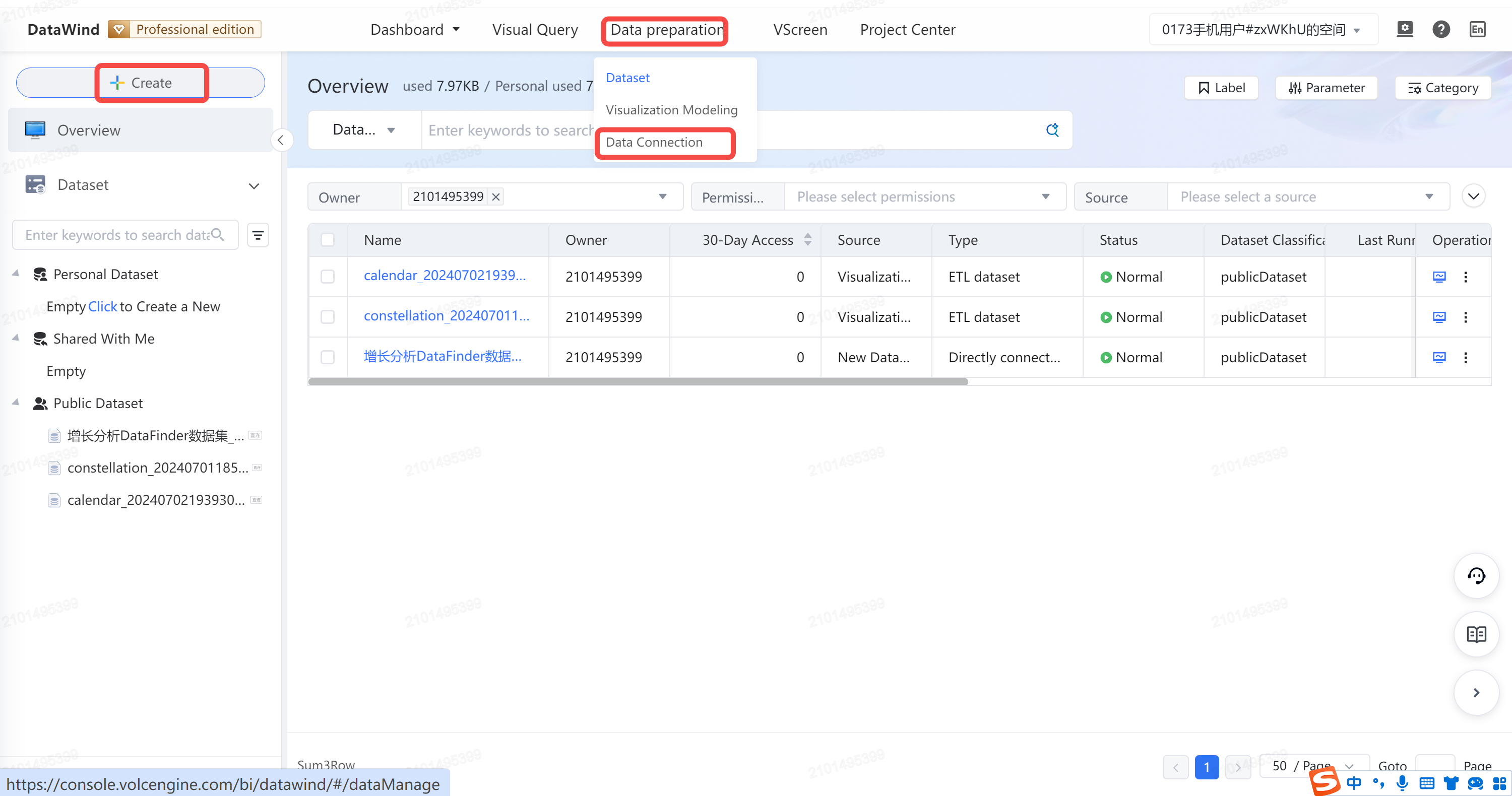Collapse the Personal Dataset tree node
The width and height of the screenshot is (1512, 796).
point(16,274)
